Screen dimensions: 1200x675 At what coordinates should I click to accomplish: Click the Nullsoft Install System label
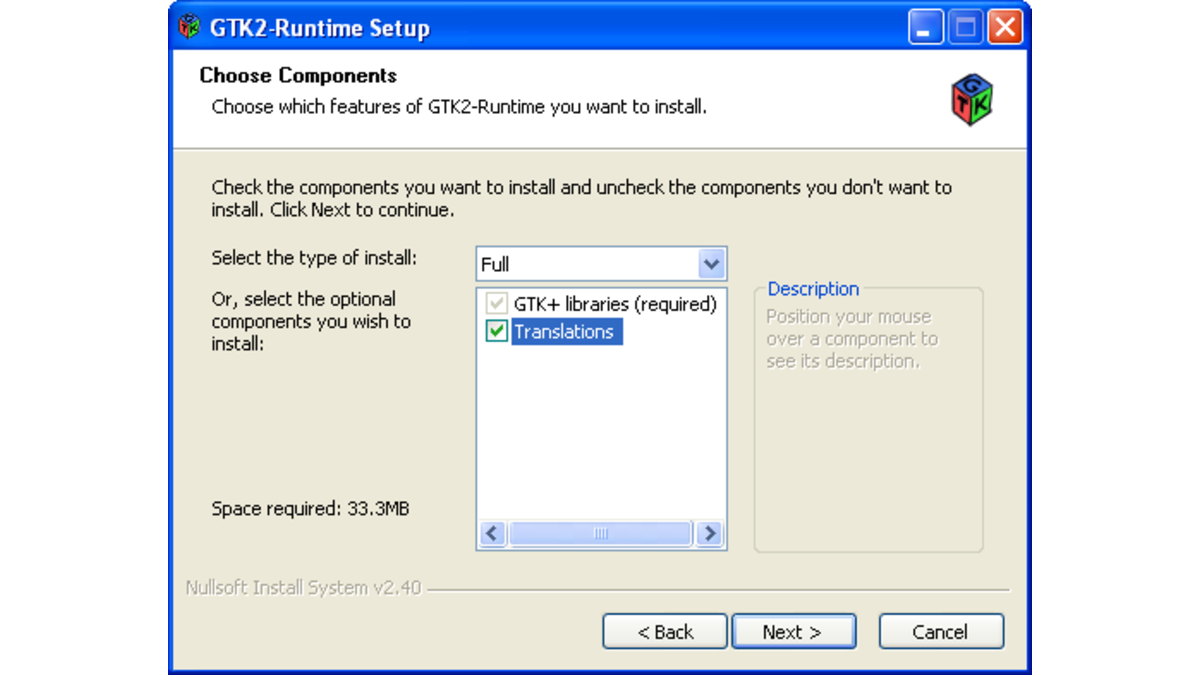(x=302, y=587)
